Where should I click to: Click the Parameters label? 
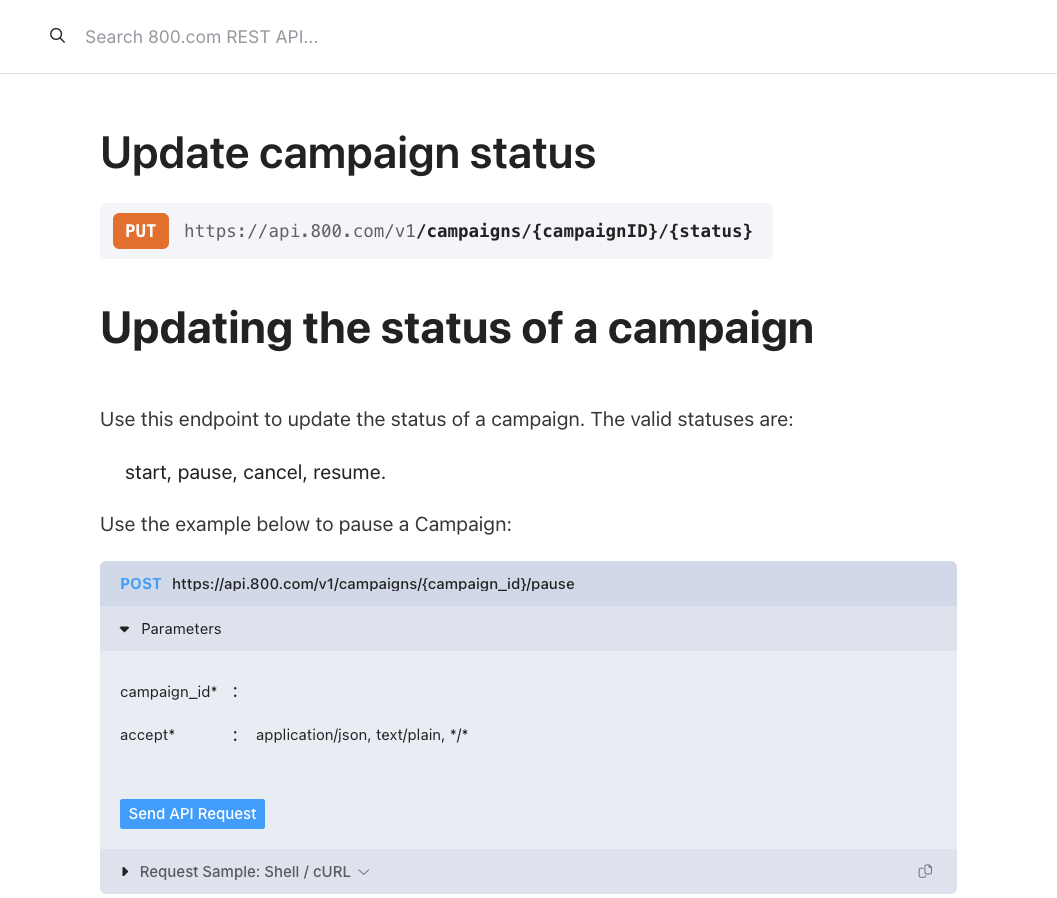[x=181, y=629]
